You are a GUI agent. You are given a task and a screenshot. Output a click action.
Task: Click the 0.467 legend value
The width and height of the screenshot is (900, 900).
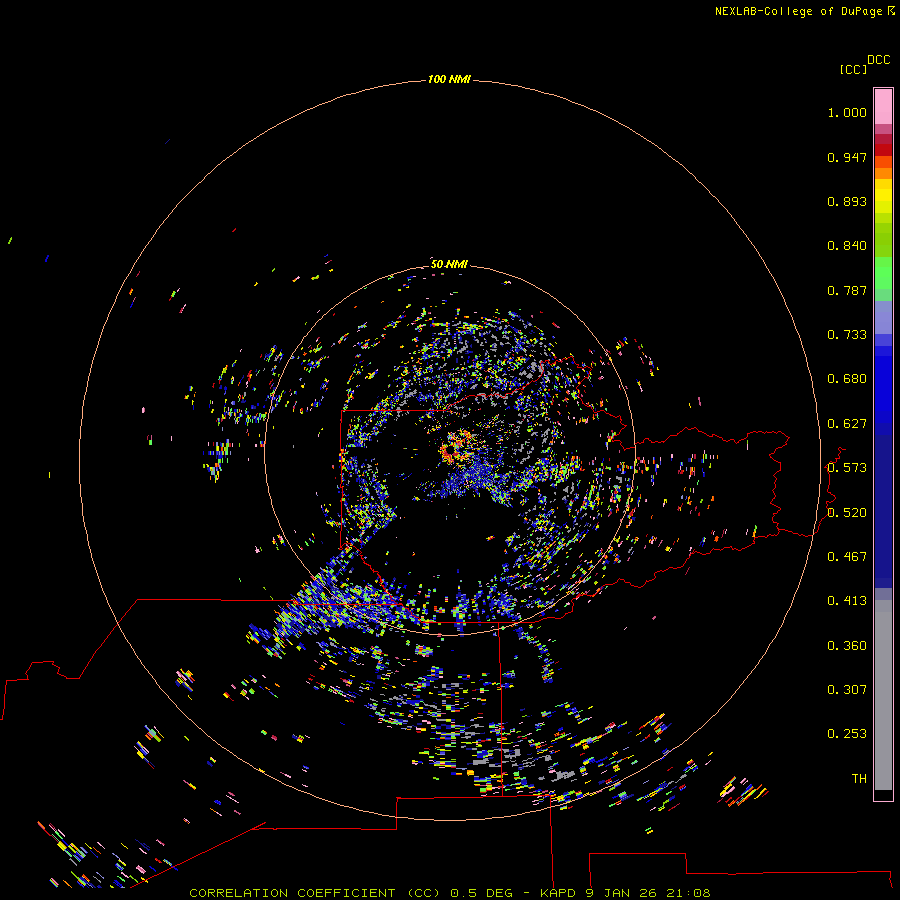[847, 557]
